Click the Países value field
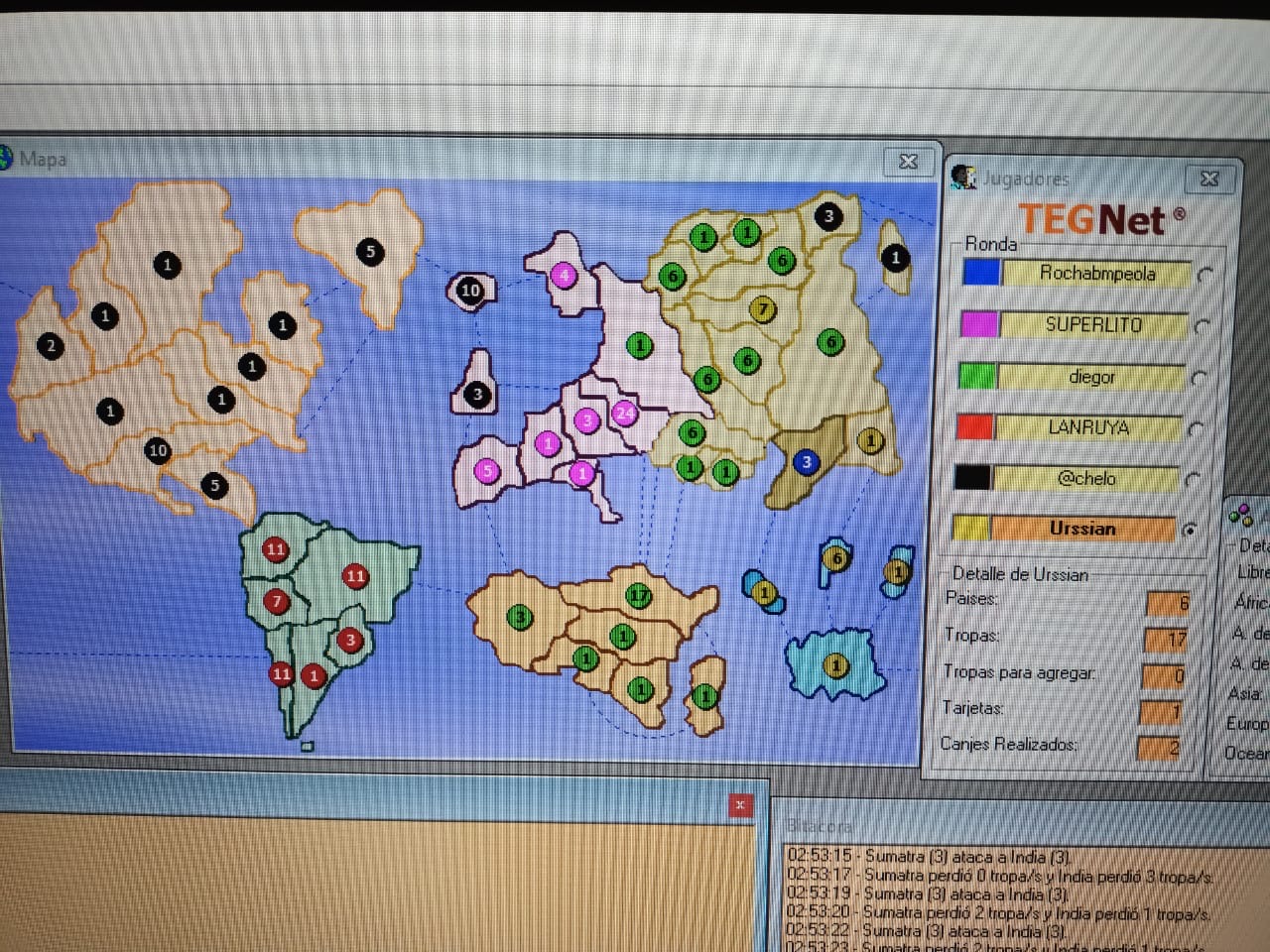The width and height of the screenshot is (1270, 952). [x=1168, y=602]
